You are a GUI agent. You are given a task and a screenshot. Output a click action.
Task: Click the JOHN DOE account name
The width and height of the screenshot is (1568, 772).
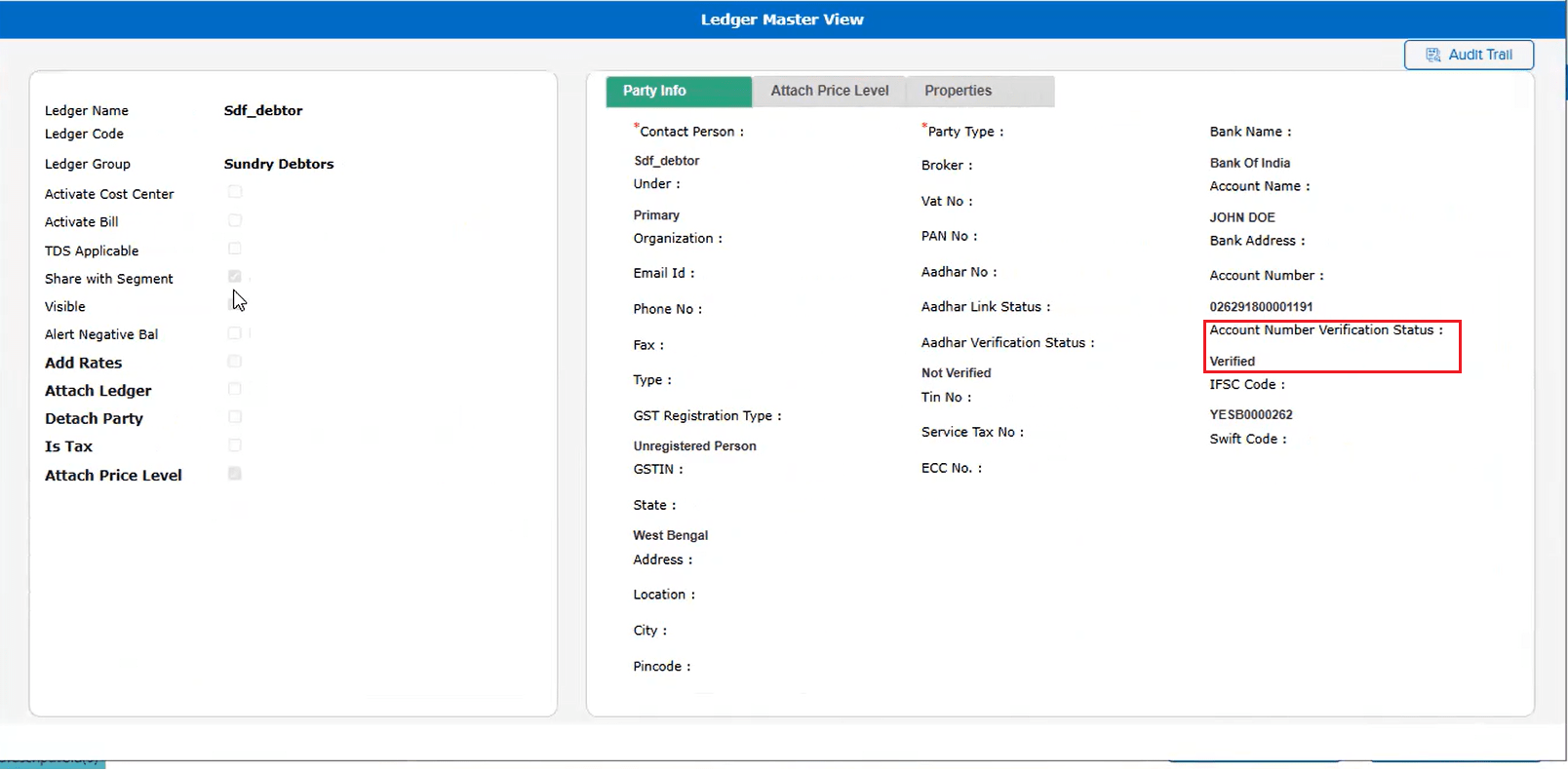1242,217
